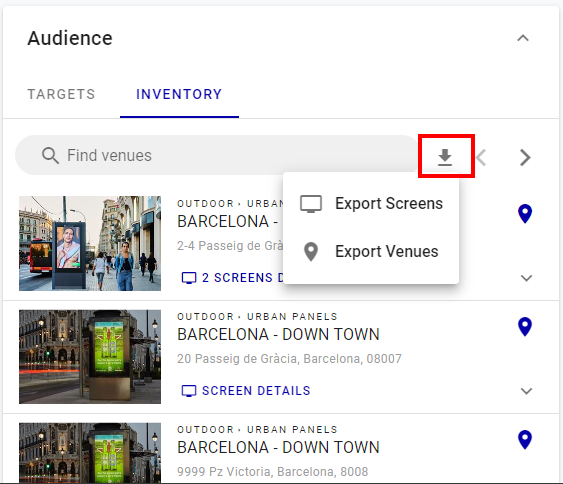Click address '20 Passeig de Gràcia, Barcelona, 08007'

[289, 359]
